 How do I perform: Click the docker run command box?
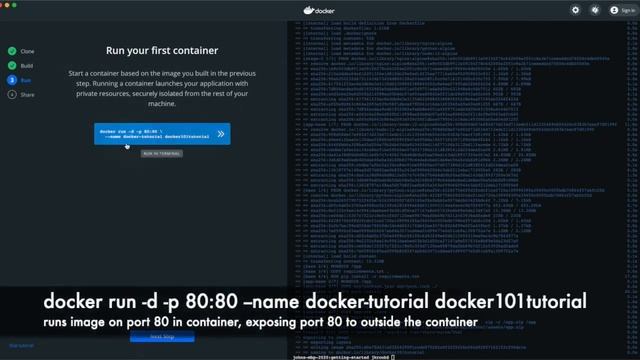click(162, 134)
